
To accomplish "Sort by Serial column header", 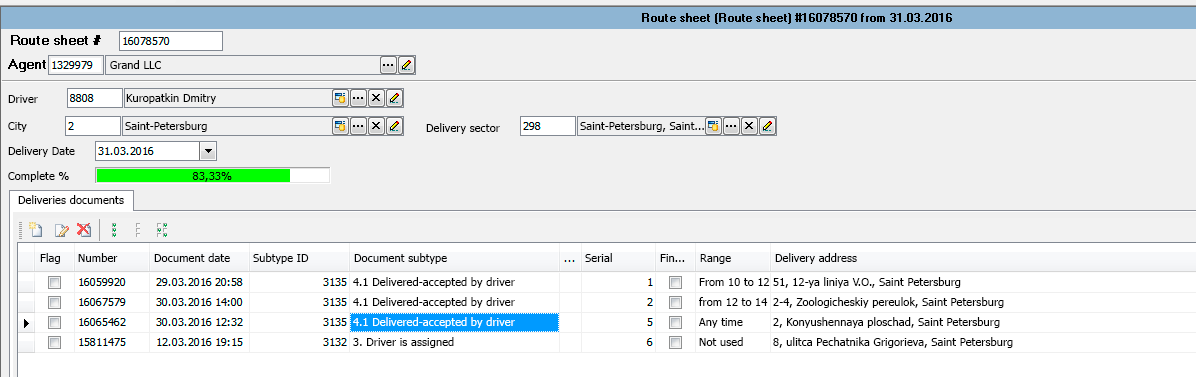I will tap(618, 259).
